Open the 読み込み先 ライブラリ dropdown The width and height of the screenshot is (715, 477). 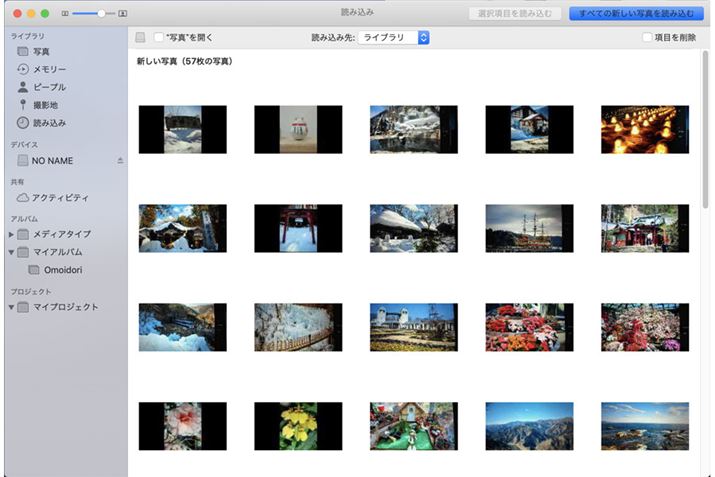pos(394,38)
